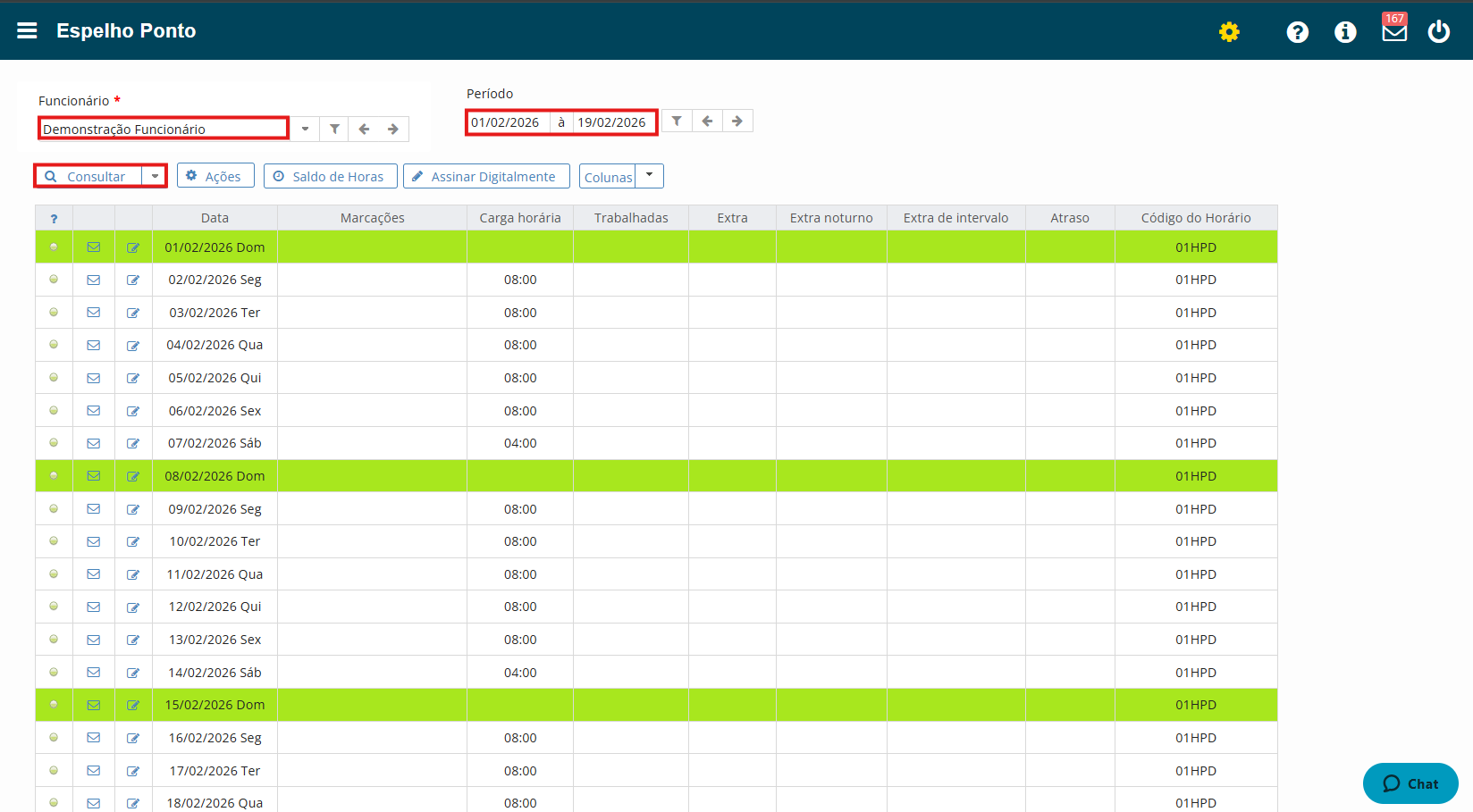
Task: Open settings via the yellow gear icon
Action: [x=1229, y=32]
